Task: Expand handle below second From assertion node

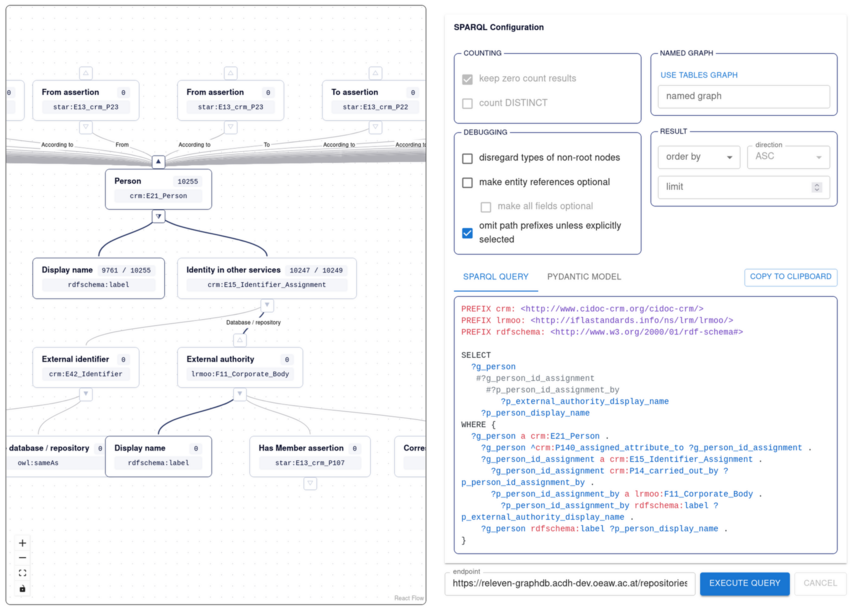Action: [x=231, y=127]
